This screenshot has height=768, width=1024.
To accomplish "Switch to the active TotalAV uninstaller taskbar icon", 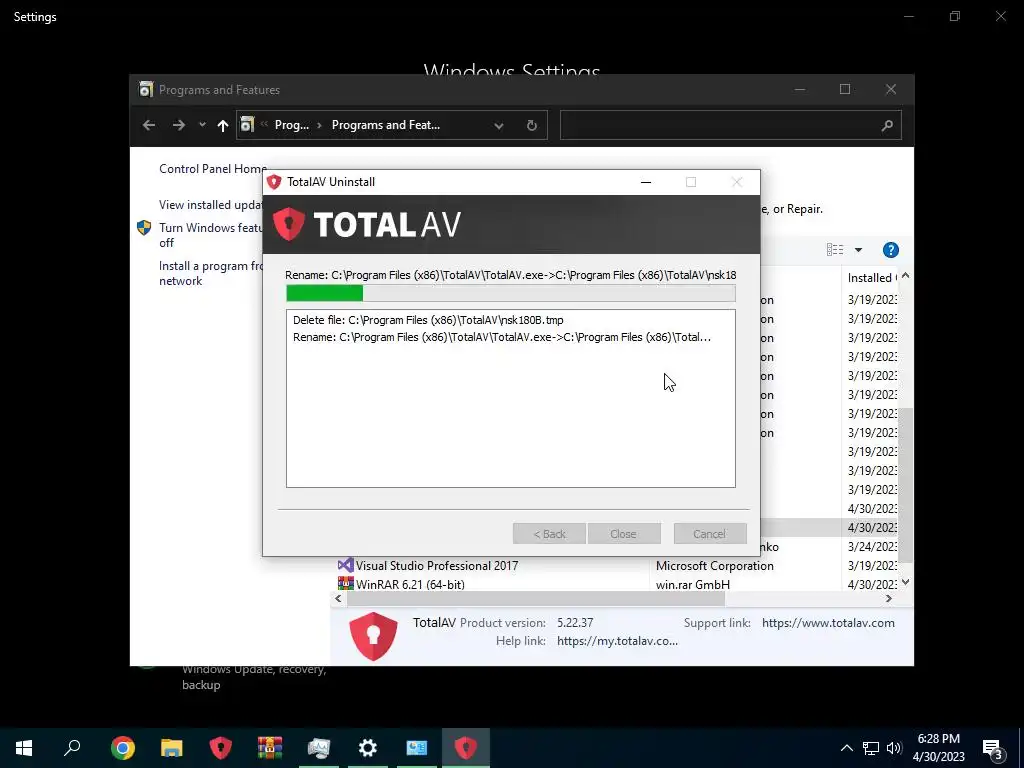I will (x=466, y=748).
